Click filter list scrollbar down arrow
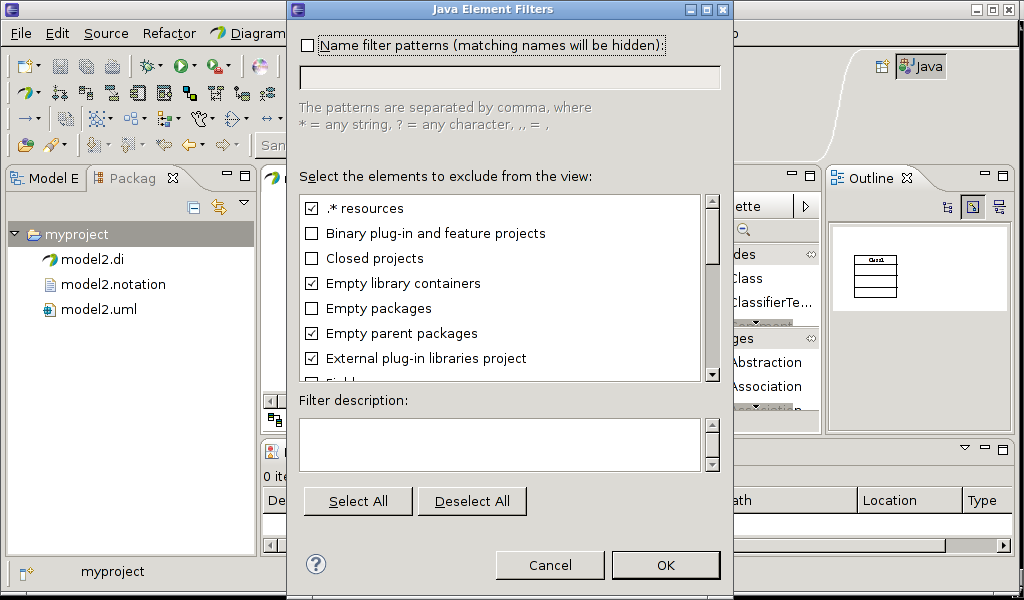The height and width of the screenshot is (600, 1024). [712, 375]
